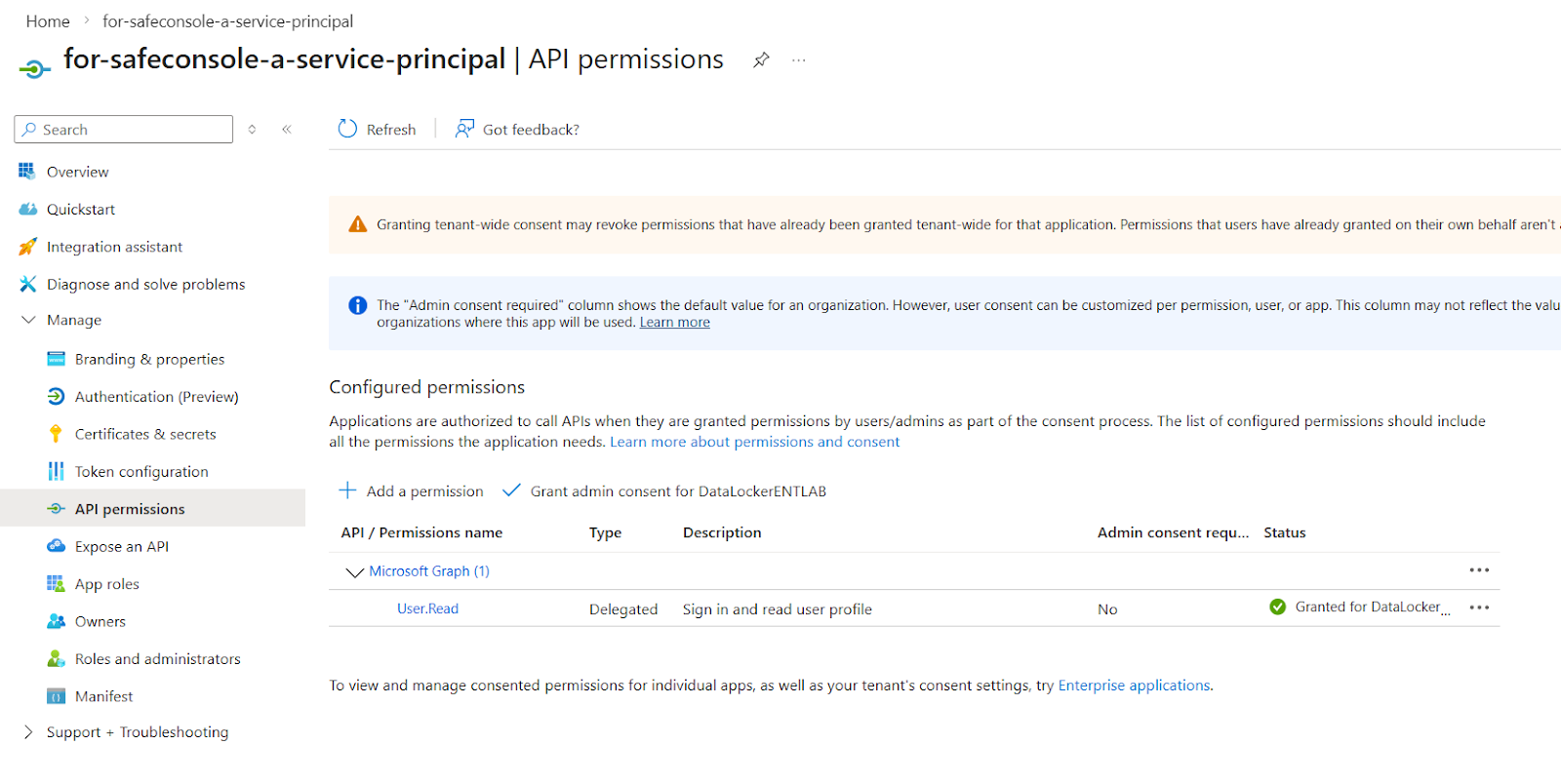Expand the Support + Troubleshooting section
This screenshot has height=784, width=1561.
(x=28, y=732)
